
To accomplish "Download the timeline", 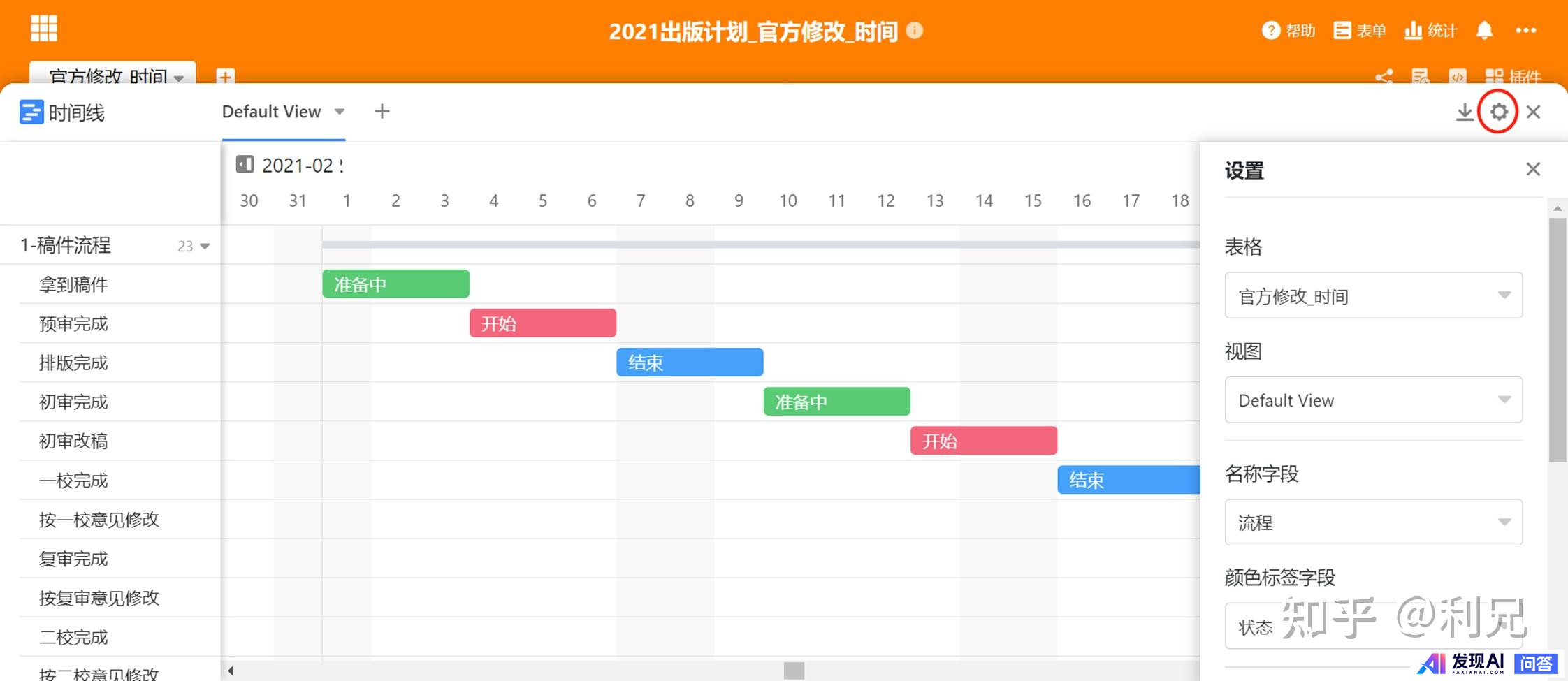I will click(1465, 112).
